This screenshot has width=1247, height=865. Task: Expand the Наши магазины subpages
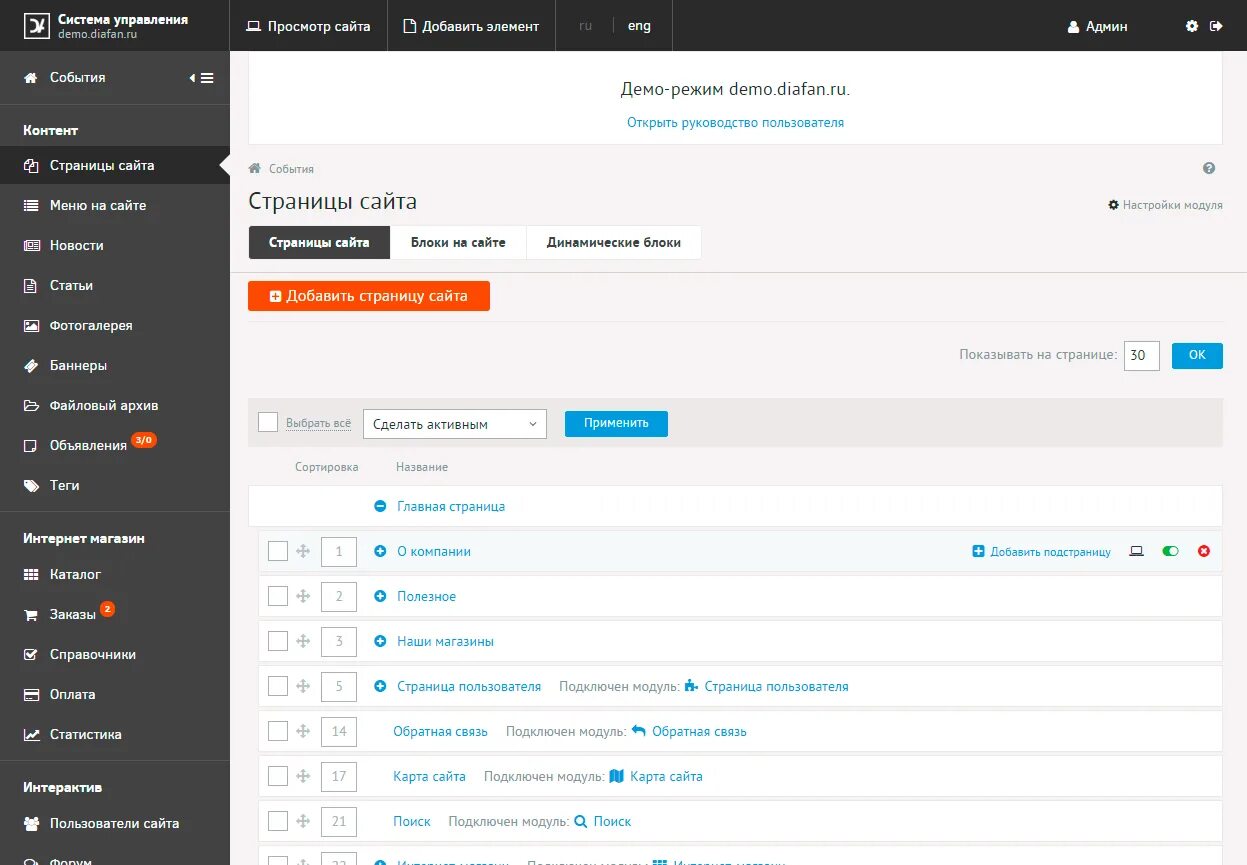pyautogui.click(x=380, y=641)
